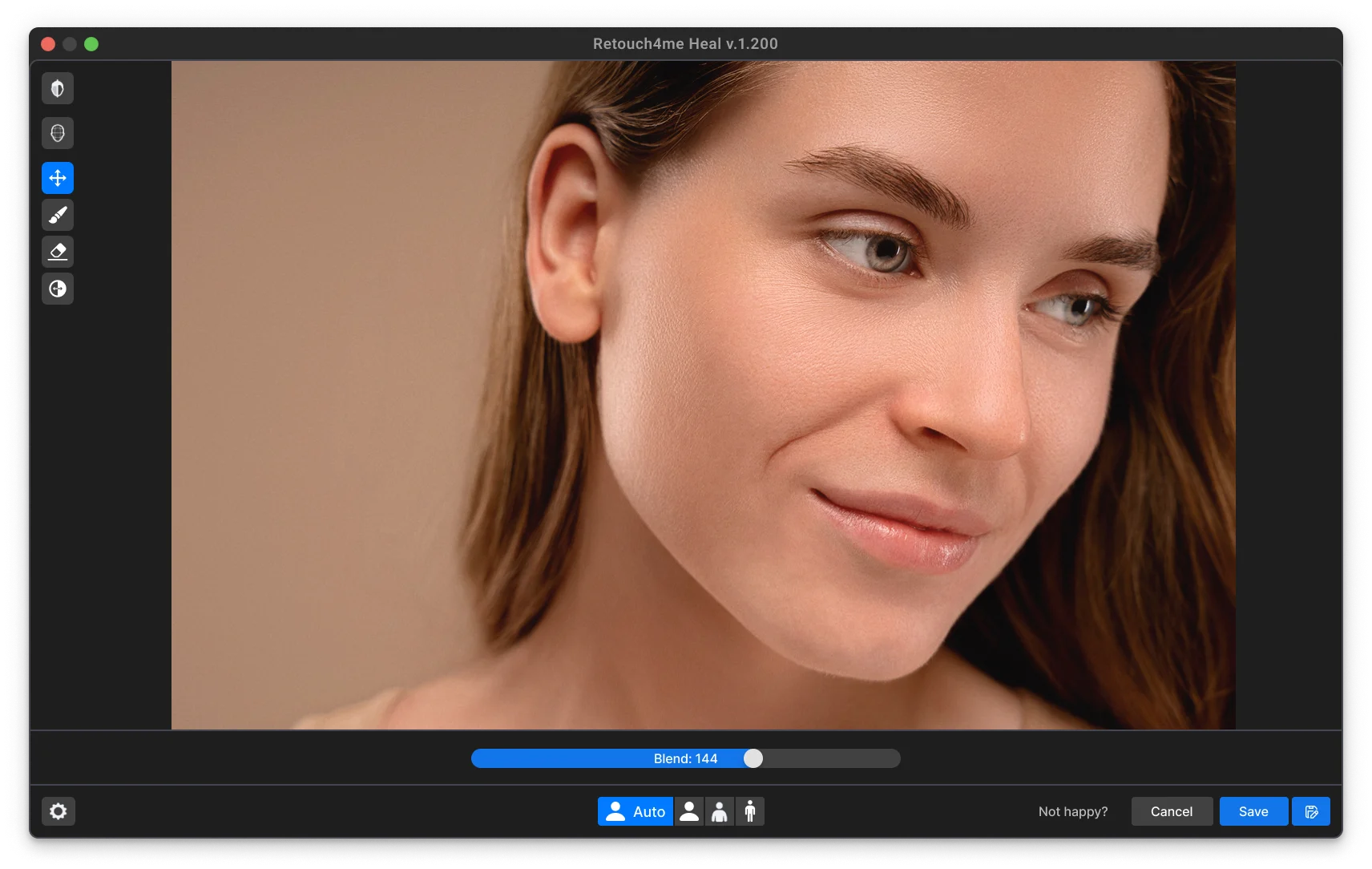The width and height of the screenshot is (1372, 869).
Task: Click the Retouch4me Heal title bar
Action: click(x=685, y=44)
